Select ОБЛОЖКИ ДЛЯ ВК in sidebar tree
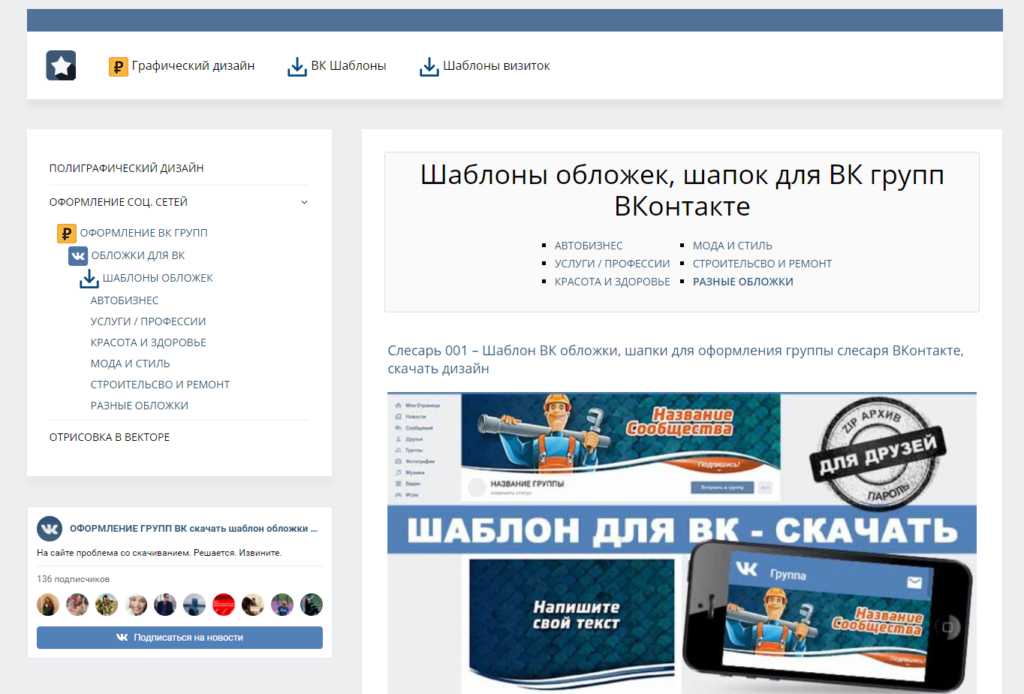 click(x=138, y=255)
